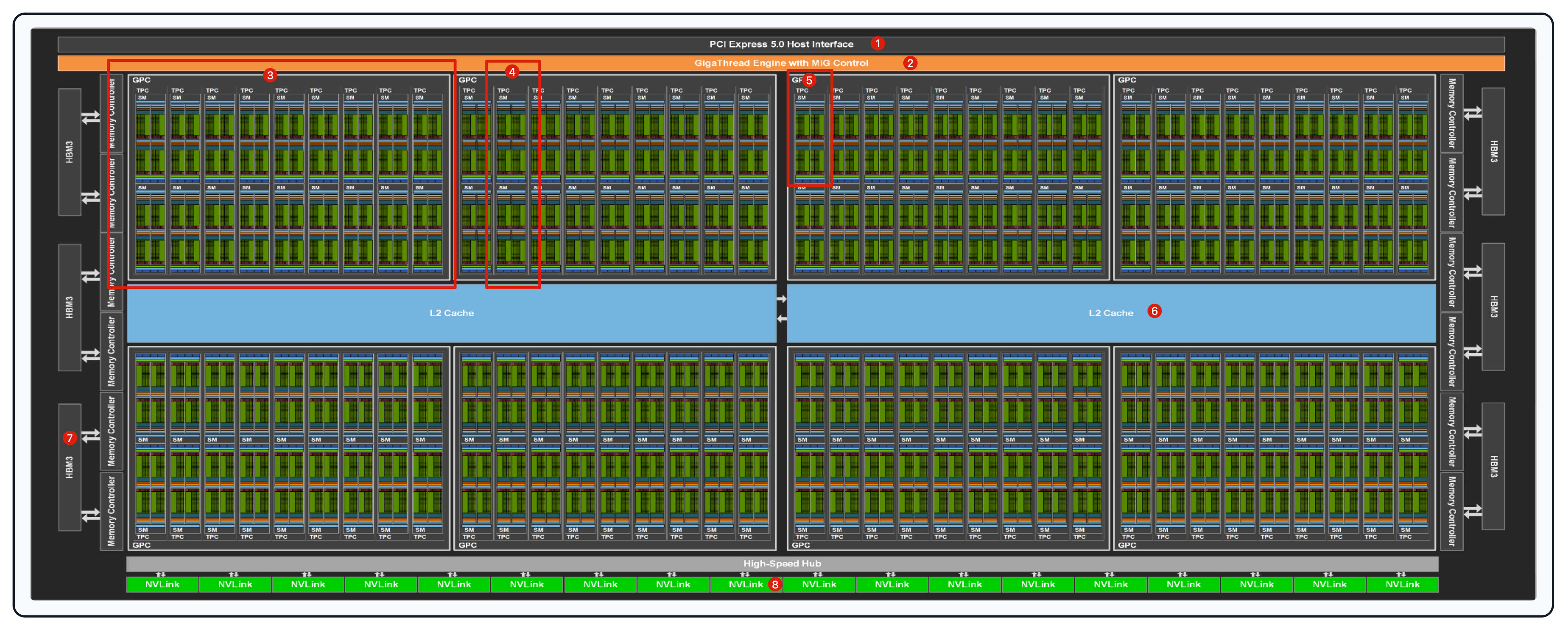Click the first green NVLink block
The width and height of the screenshot is (1568, 629).
click(x=162, y=585)
